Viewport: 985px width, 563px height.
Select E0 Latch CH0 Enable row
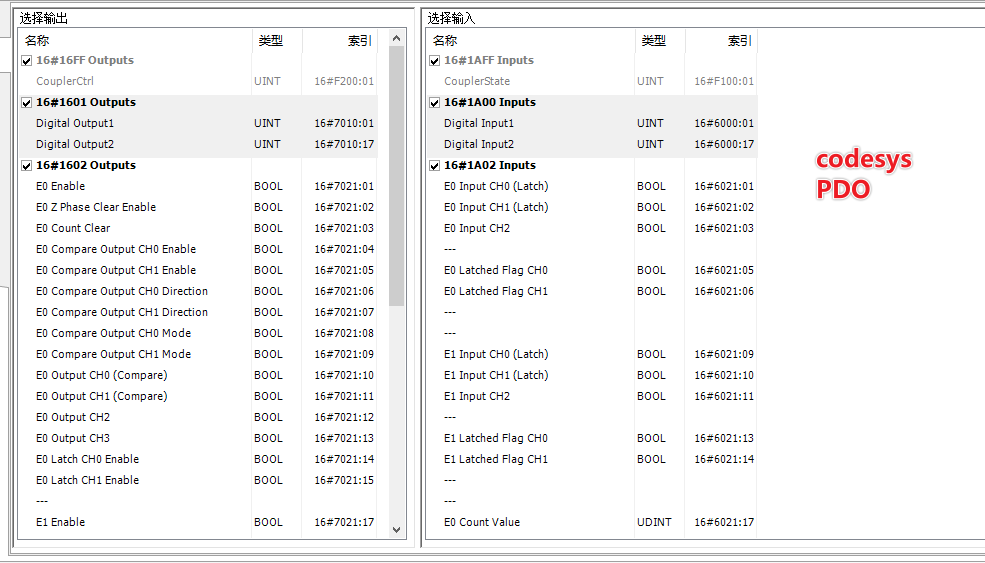click(x=198, y=459)
